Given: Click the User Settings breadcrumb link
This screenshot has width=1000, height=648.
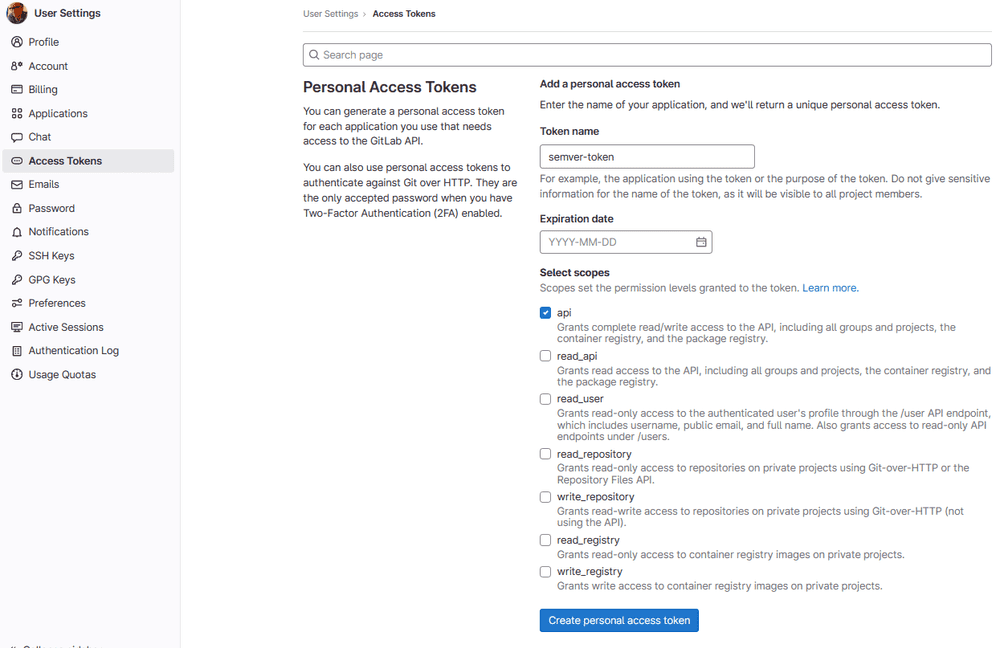Looking at the screenshot, I should point(330,14).
